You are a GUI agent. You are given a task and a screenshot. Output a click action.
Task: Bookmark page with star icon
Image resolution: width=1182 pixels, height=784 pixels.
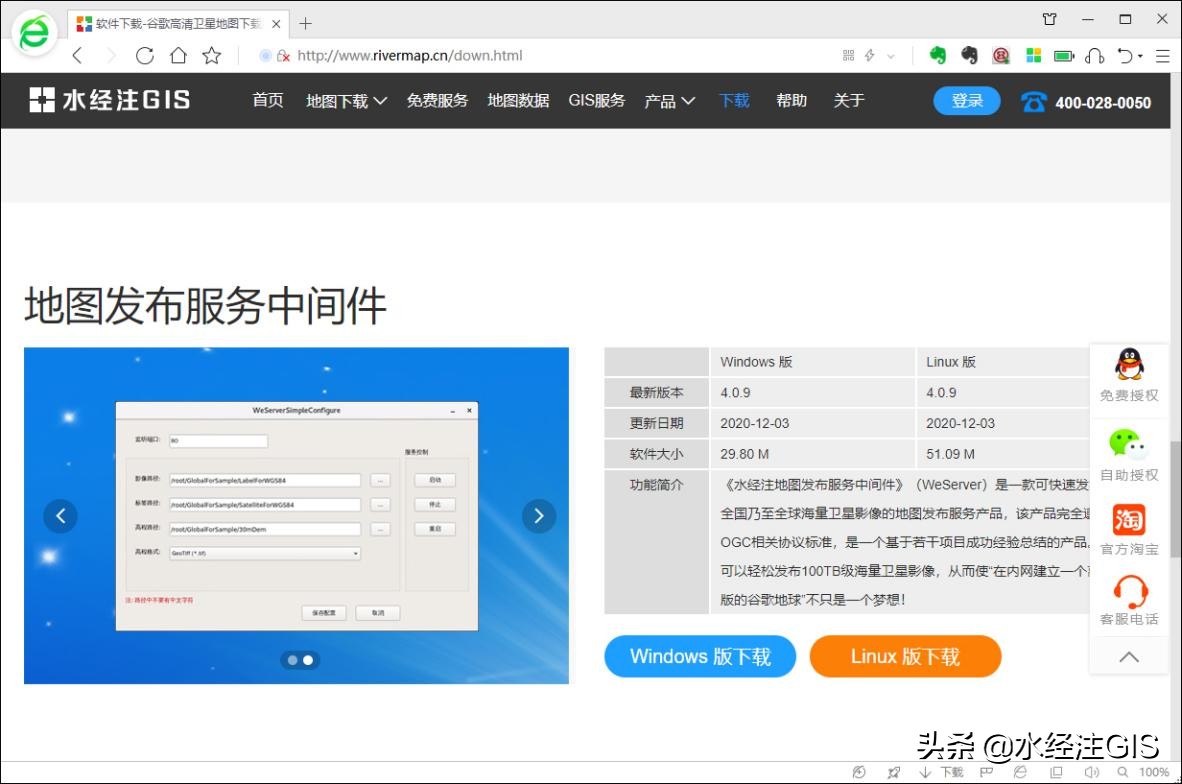point(212,55)
